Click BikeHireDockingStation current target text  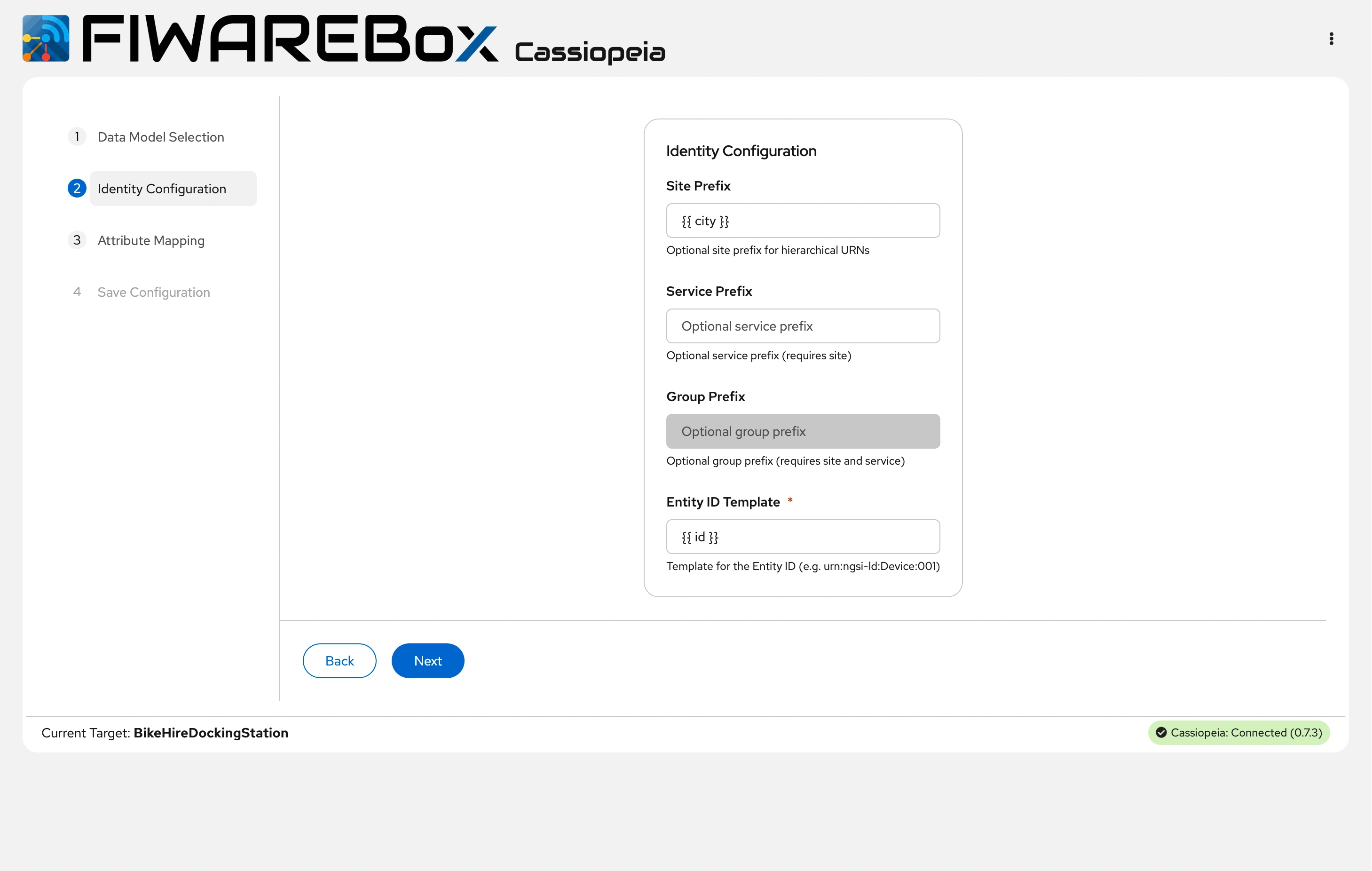point(211,732)
